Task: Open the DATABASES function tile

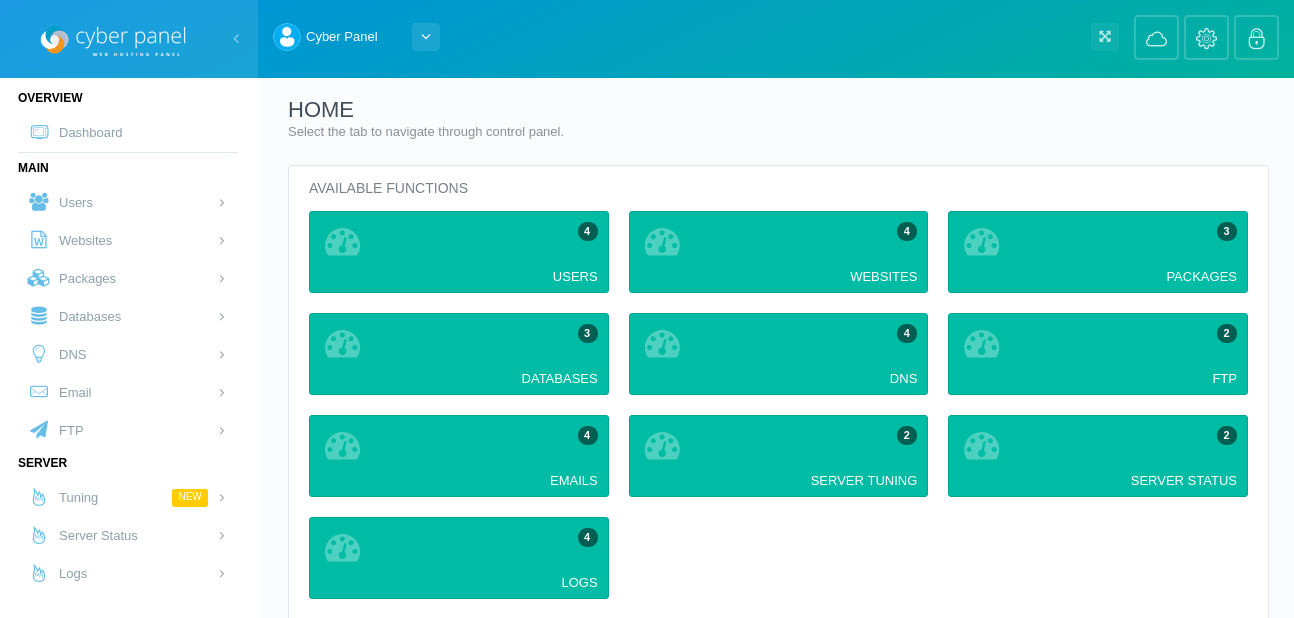Action: pyautogui.click(x=459, y=354)
